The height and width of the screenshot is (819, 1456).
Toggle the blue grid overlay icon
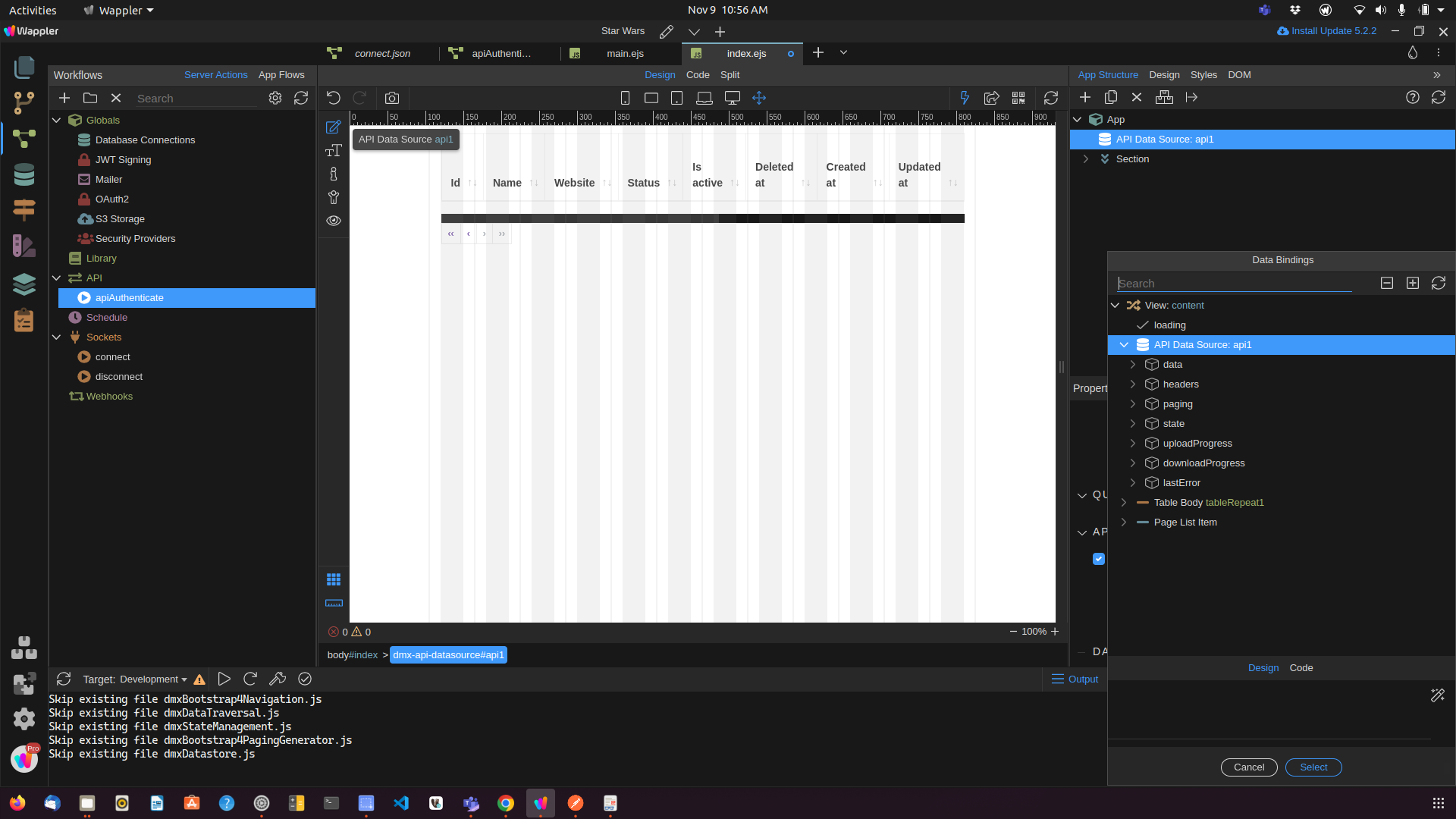pyautogui.click(x=334, y=579)
